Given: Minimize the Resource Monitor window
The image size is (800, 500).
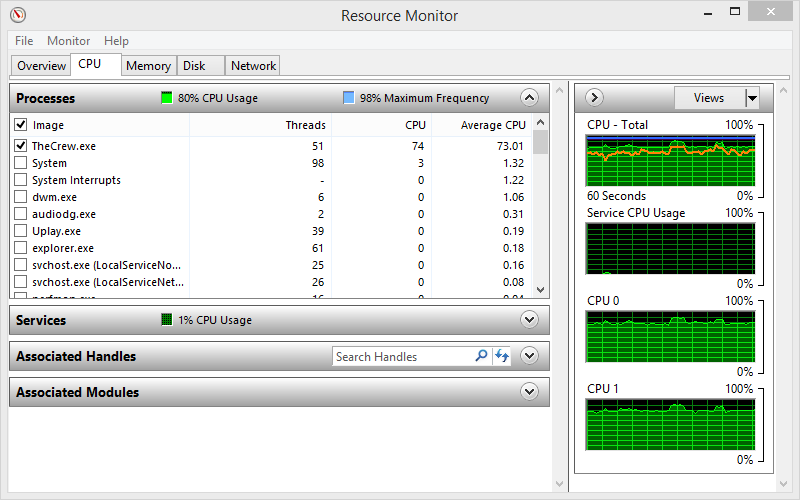Looking at the screenshot, I should (708, 13).
